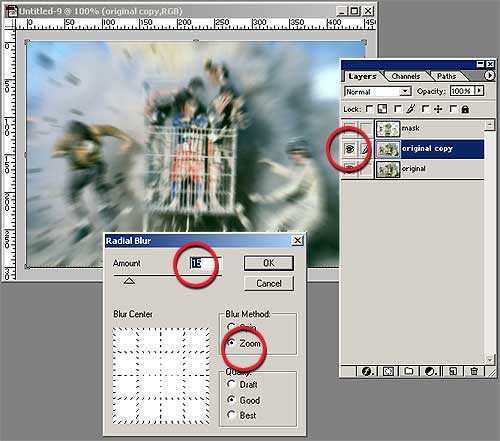The width and height of the screenshot is (500, 441).
Task: Click the top-left transform handle on canvas
Action: pyautogui.click(x=27, y=42)
